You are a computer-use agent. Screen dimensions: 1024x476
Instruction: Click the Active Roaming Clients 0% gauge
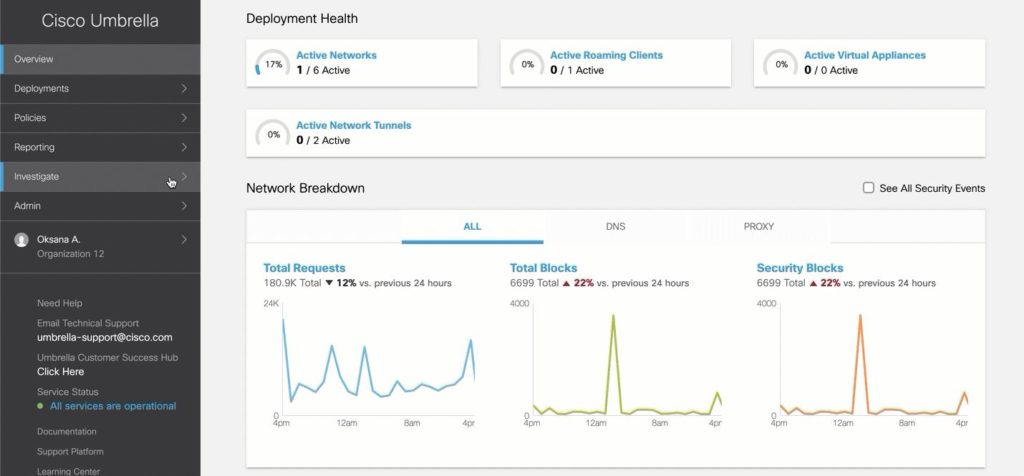pos(527,64)
